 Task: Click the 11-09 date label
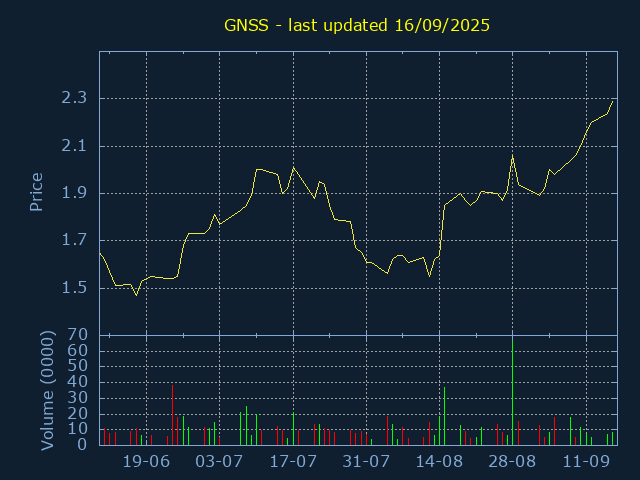coord(586,462)
